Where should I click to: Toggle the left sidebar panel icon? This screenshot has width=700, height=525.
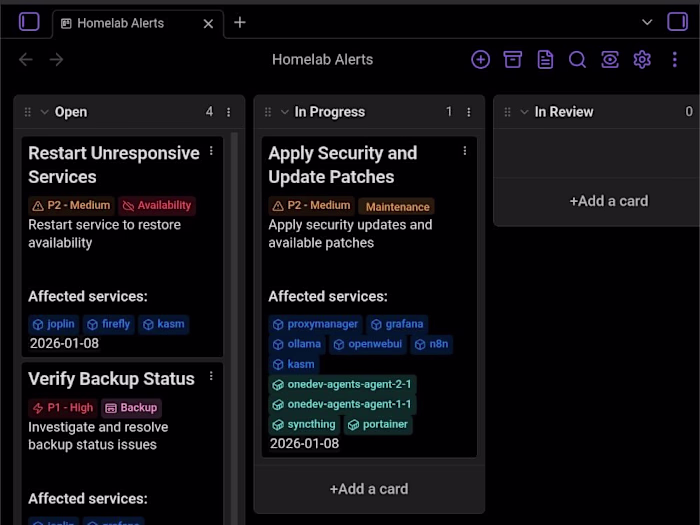pos(29,21)
